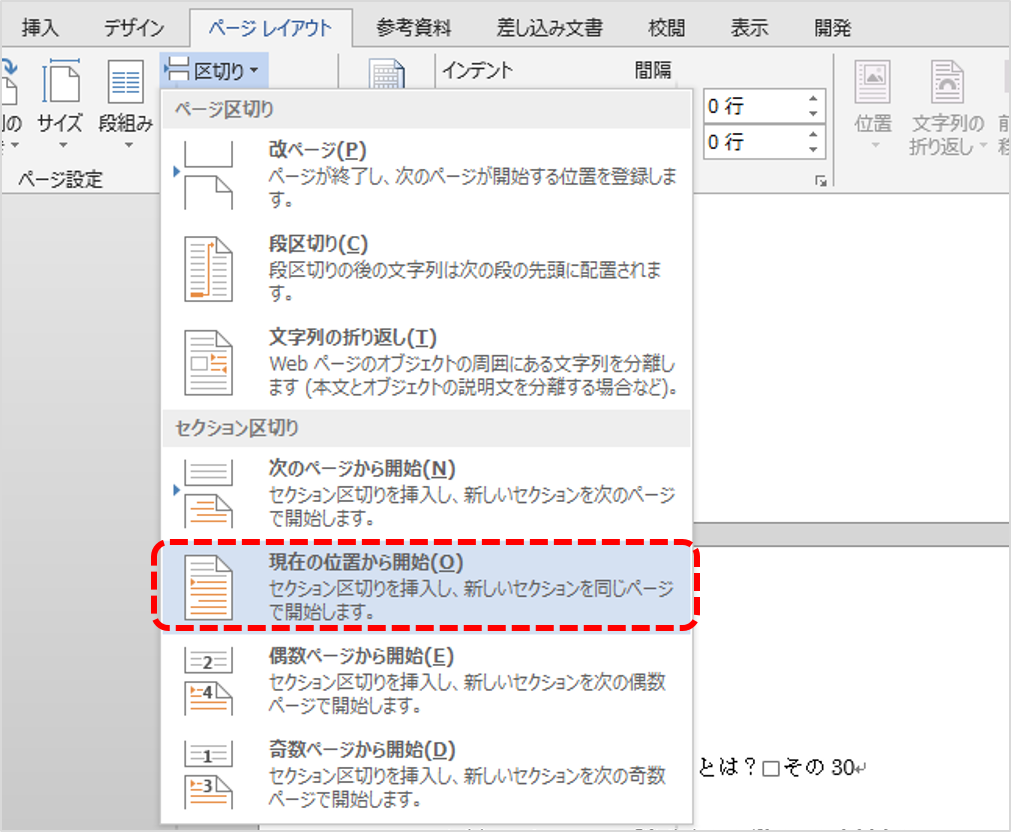Click the column break (段区切り) icon
1011x832 pixels.
pyautogui.click(x=208, y=269)
